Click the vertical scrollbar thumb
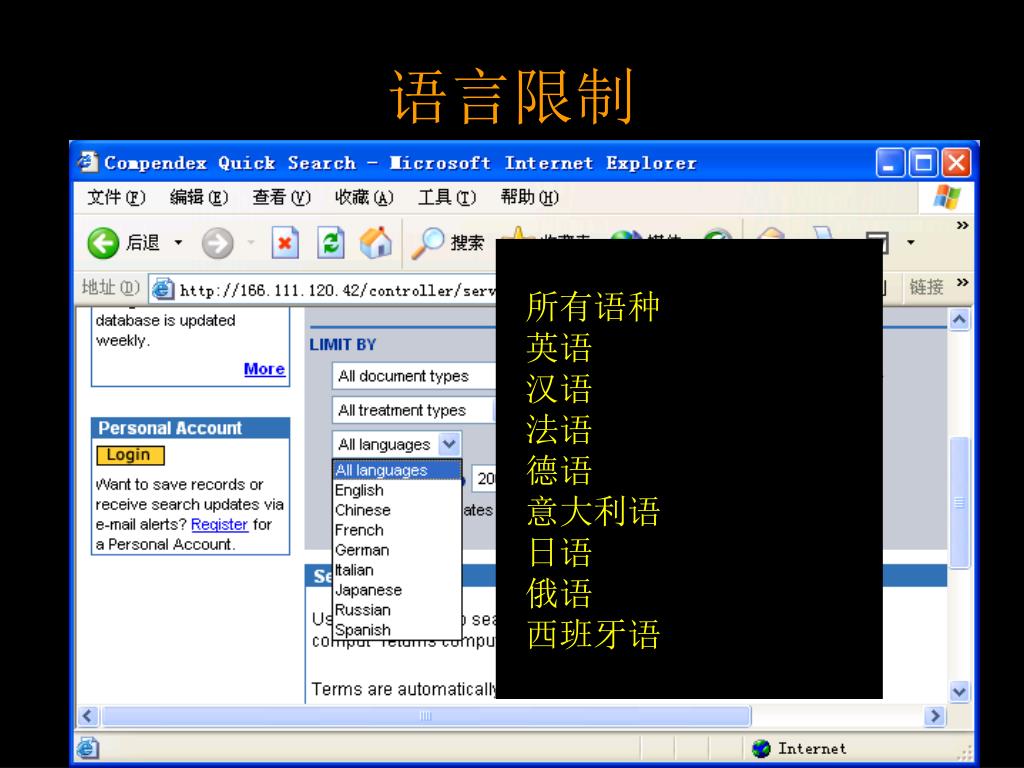This screenshot has width=1024, height=768. pyautogui.click(x=959, y=502)
